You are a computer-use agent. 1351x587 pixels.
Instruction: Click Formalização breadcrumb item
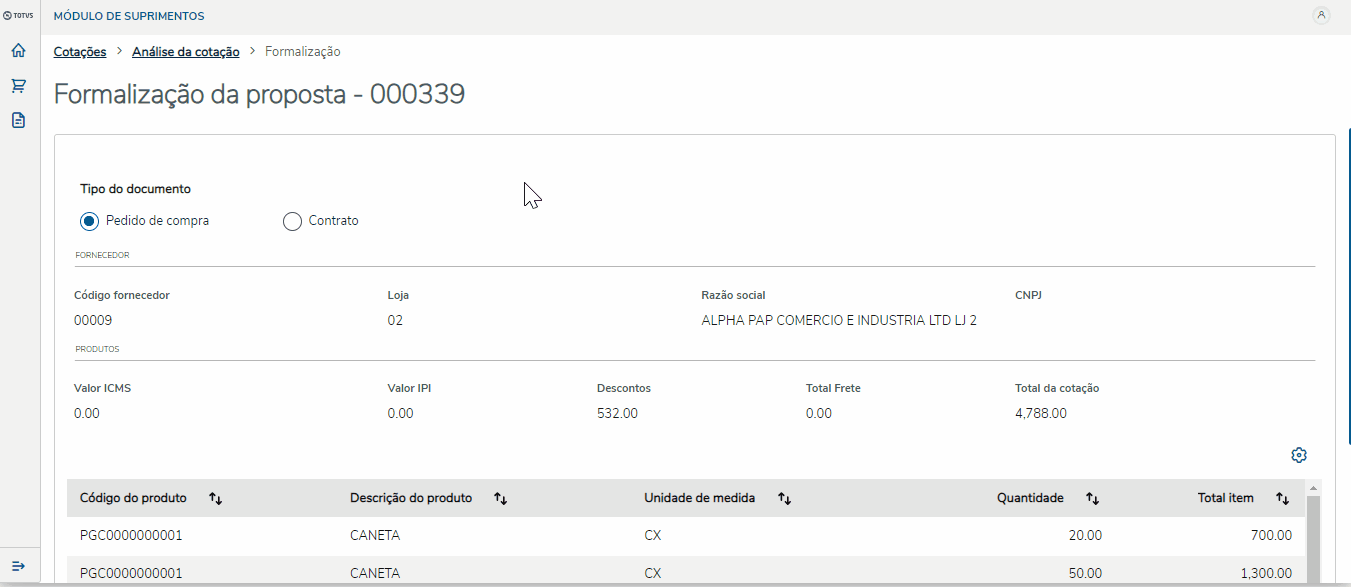pos(302,52)
